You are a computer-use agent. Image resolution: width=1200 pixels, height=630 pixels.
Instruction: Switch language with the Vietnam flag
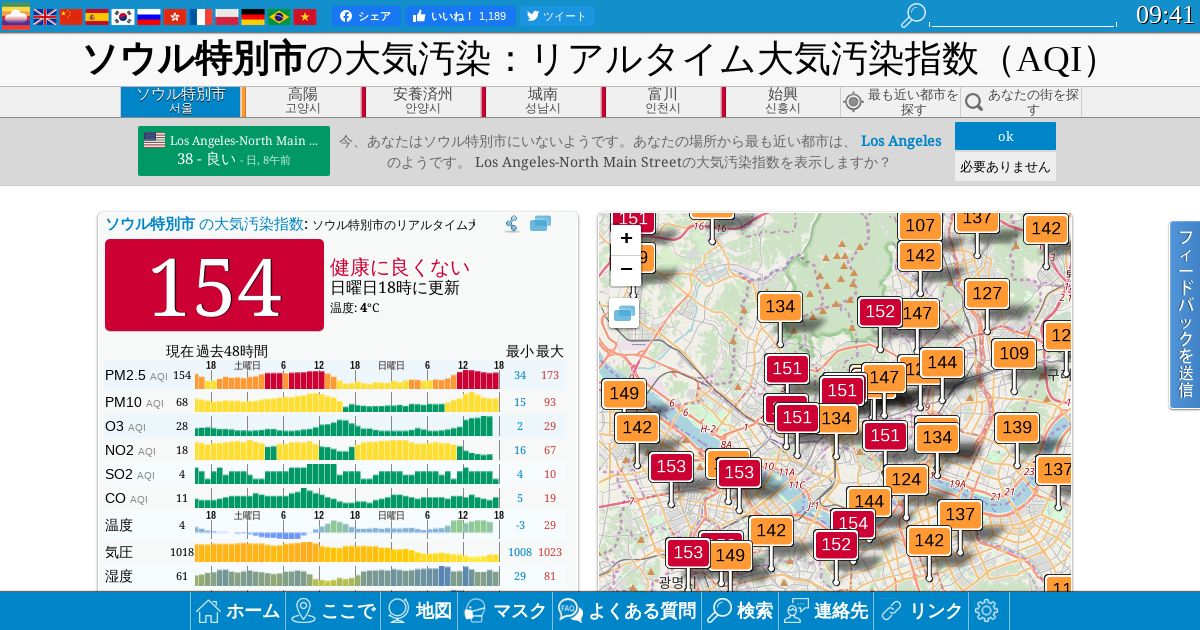[x=305, y=16]
